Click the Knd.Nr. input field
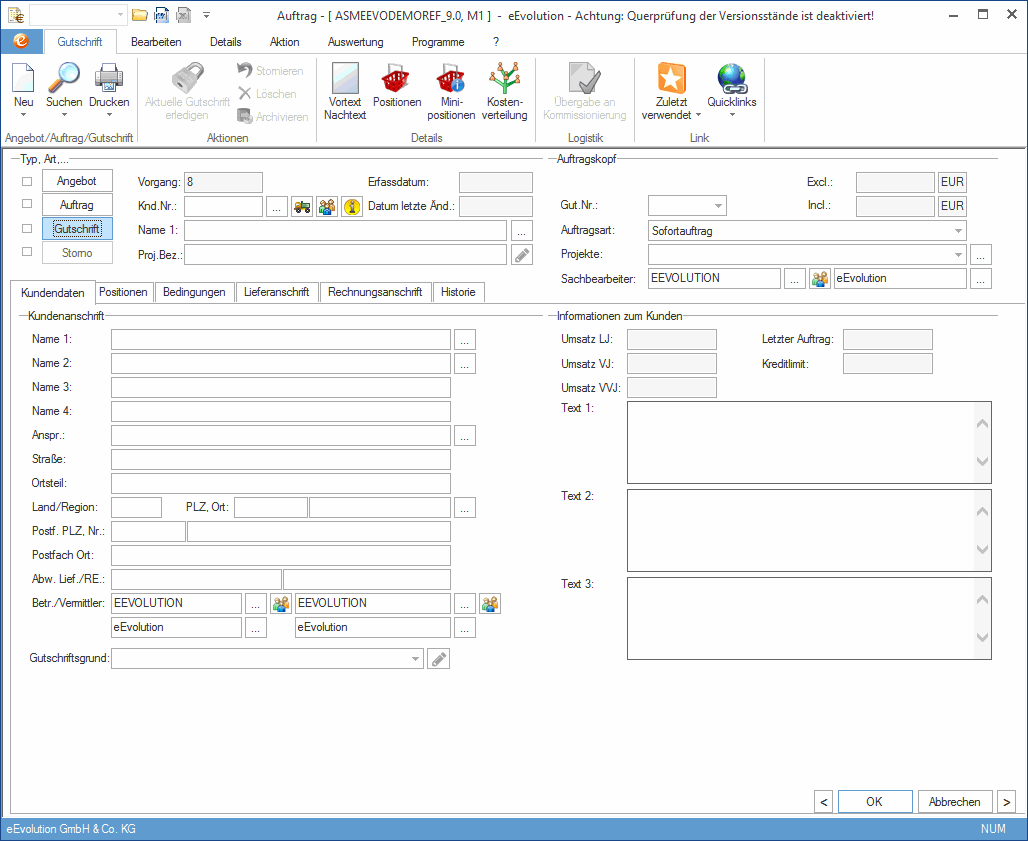The image size is (1028, 841). tap(223, 206)
